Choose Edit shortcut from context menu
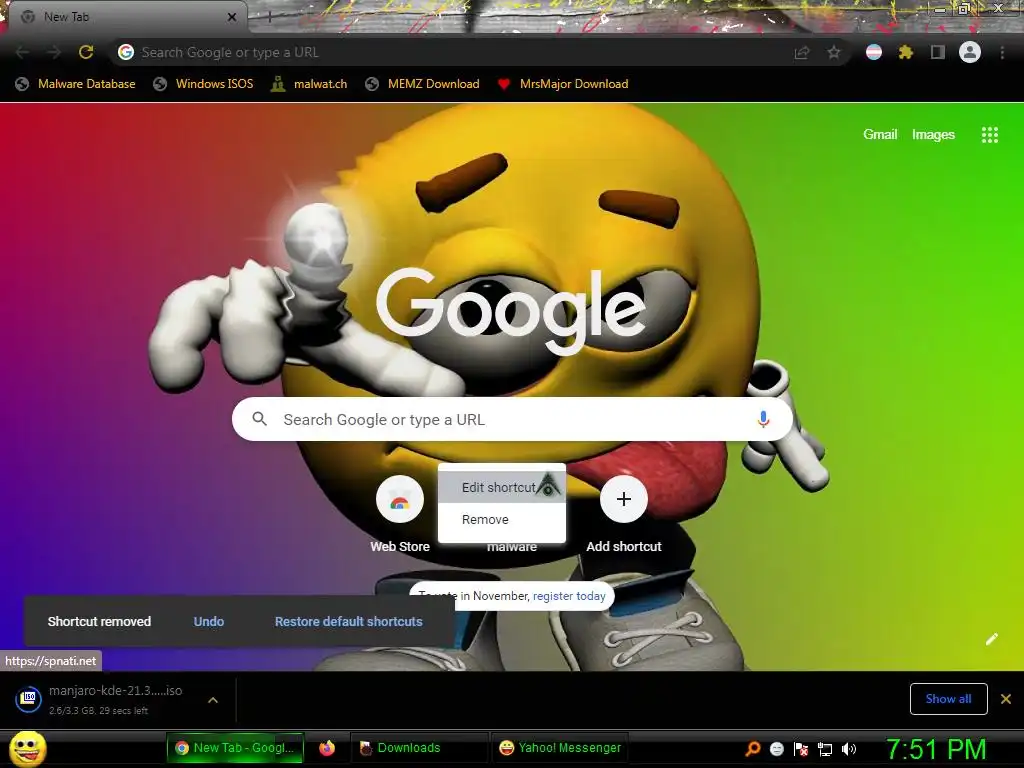Viewport: 1024px width, 768px height. click(x=502, y=487)
